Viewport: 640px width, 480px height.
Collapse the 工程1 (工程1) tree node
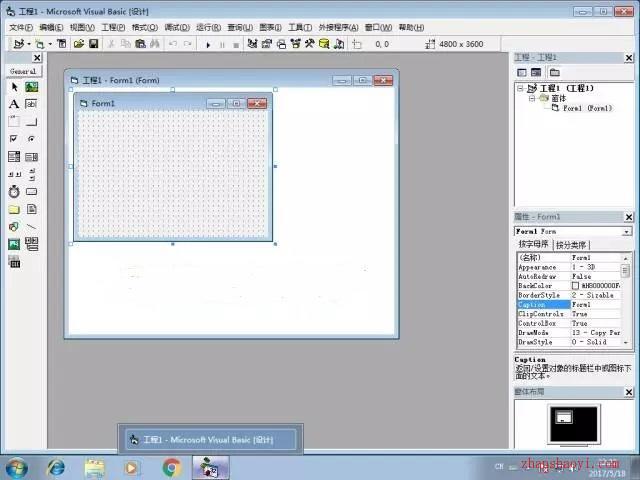pos(520,88)
